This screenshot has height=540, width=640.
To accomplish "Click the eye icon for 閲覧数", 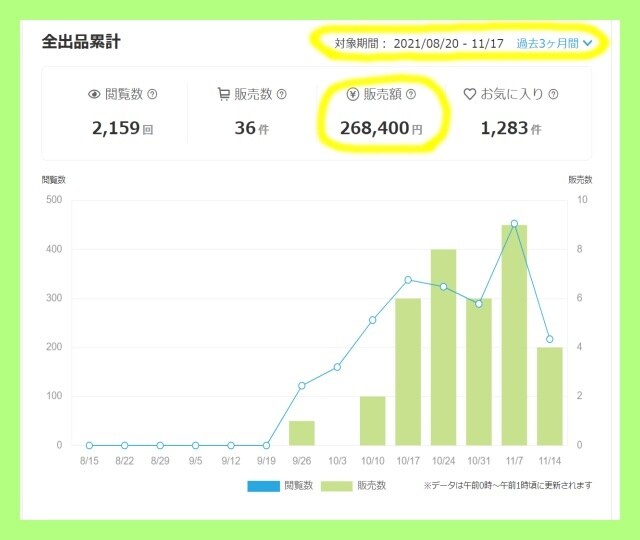I will coord(94,95).
